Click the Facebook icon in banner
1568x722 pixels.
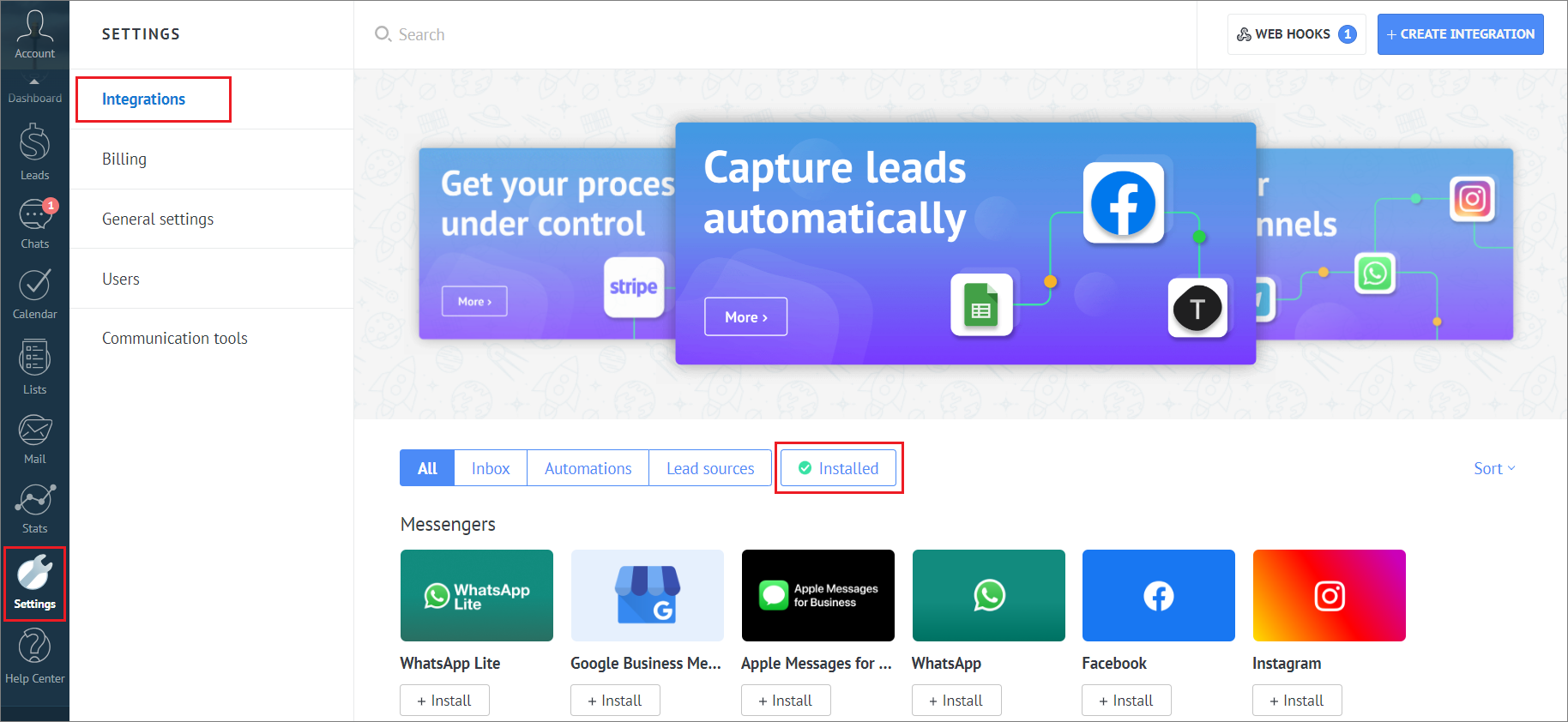[x=1123, y=203]
